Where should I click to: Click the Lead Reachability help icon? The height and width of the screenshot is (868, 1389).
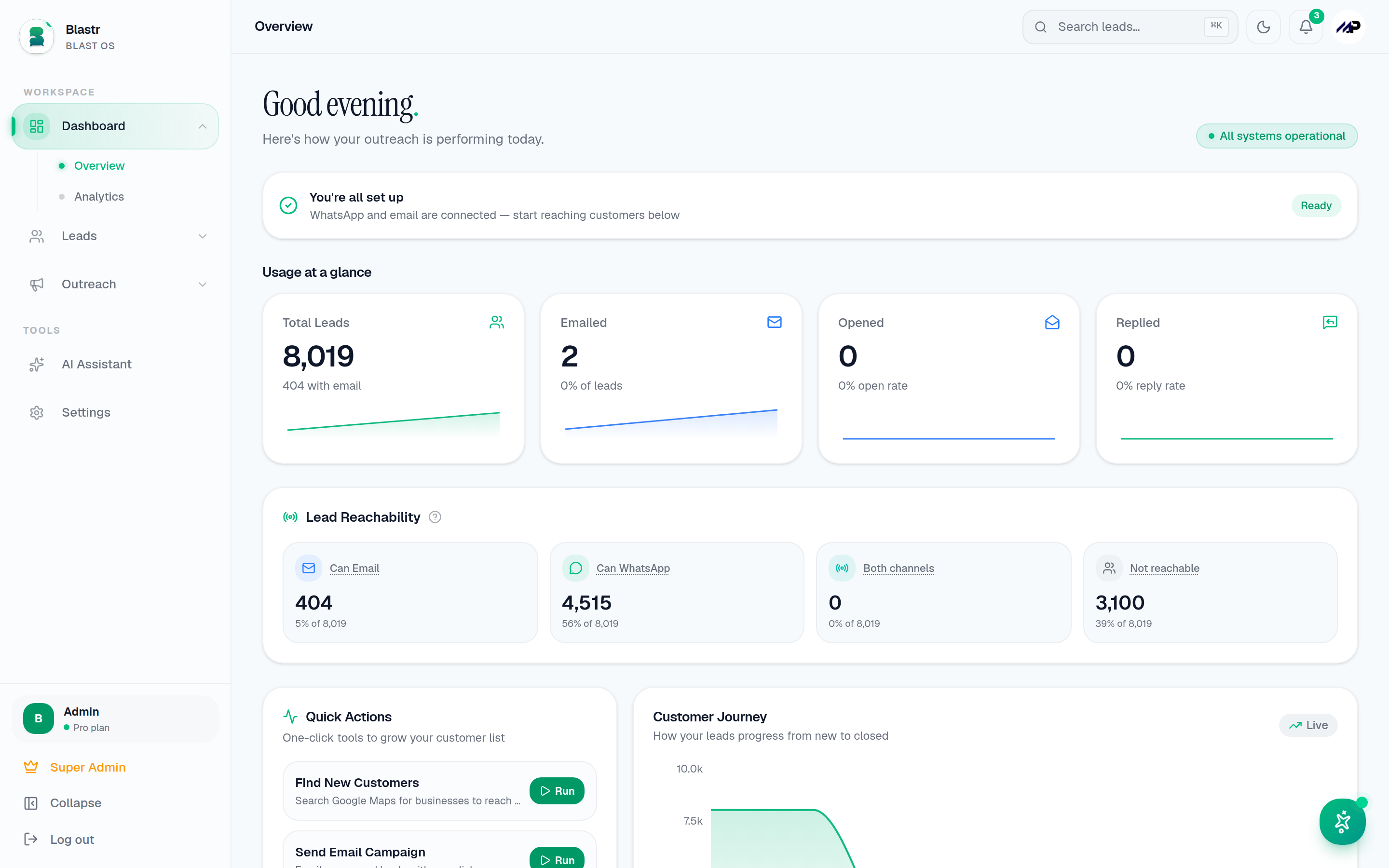pyautogui.click(x=435, y=517)
